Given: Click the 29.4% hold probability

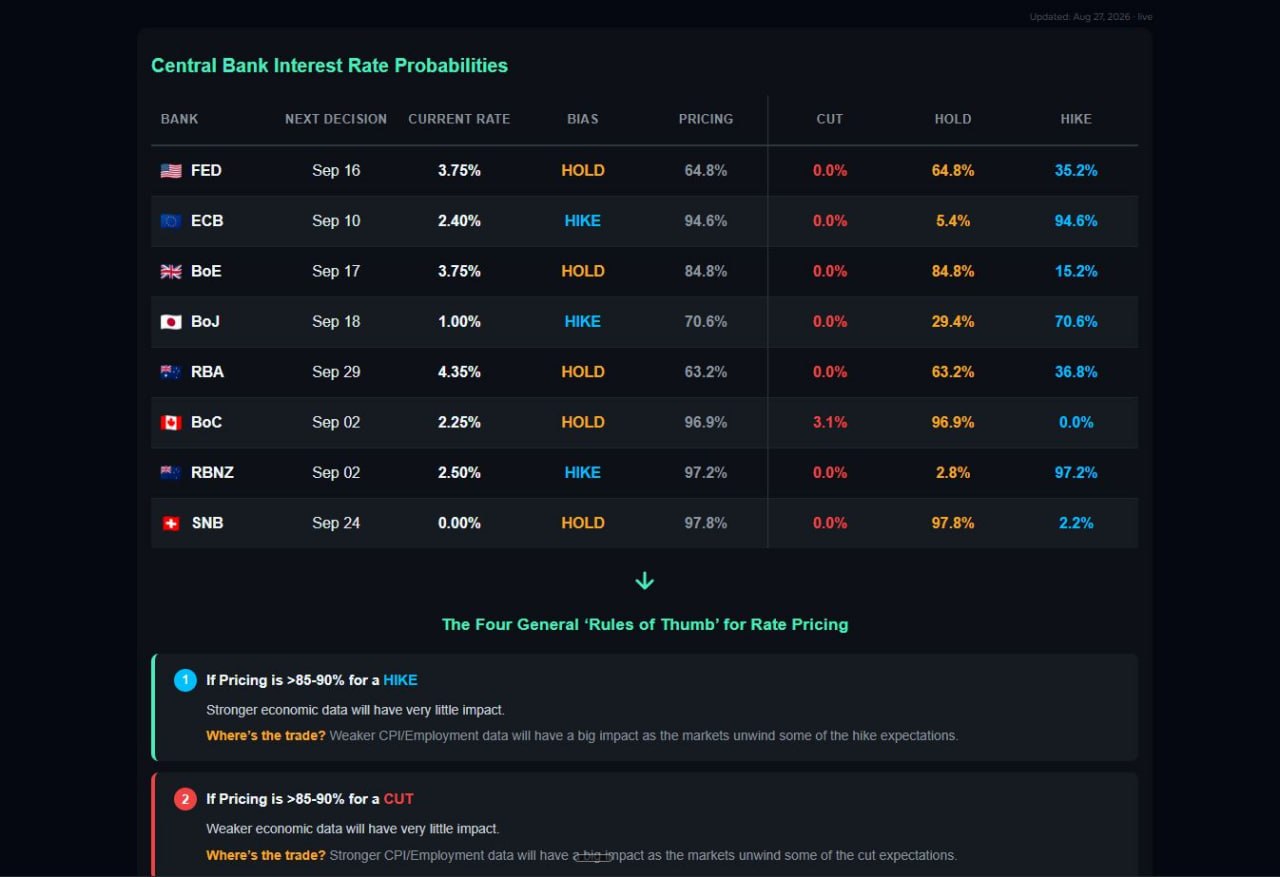Looking at the screenshot, I should 953,322.
